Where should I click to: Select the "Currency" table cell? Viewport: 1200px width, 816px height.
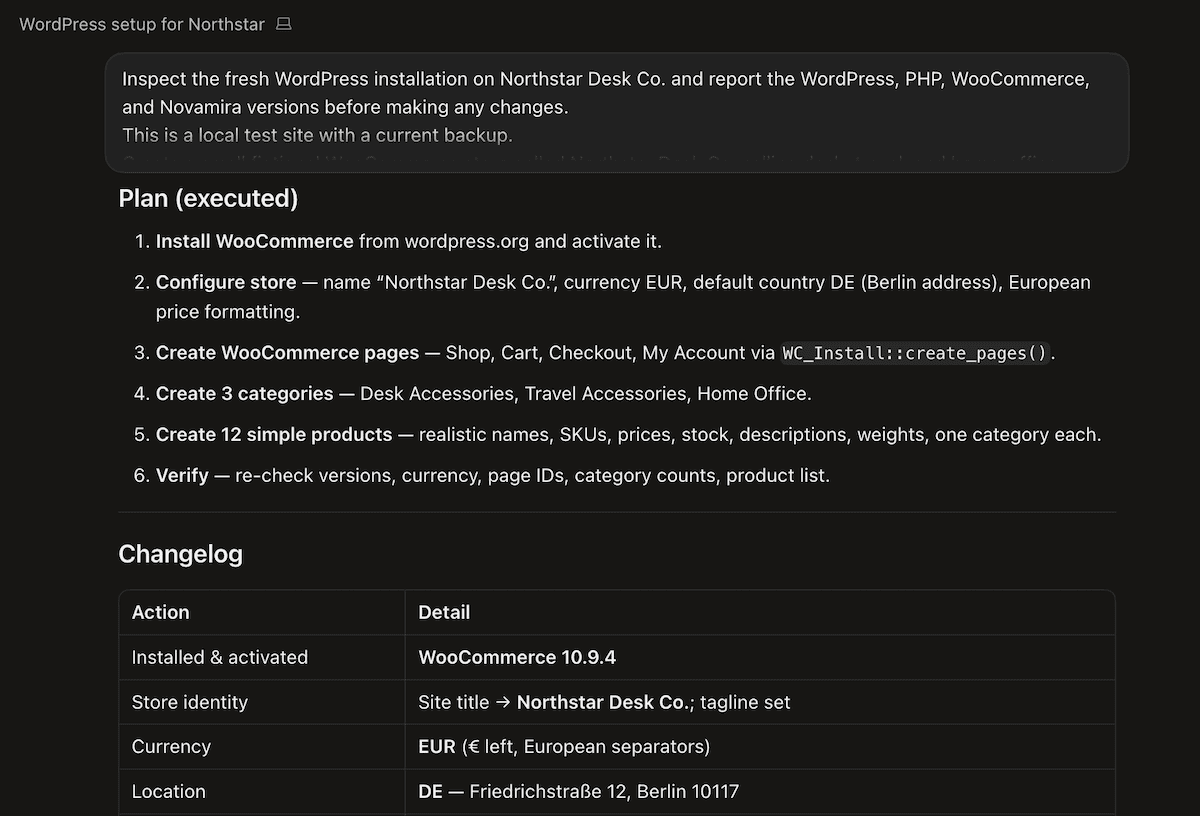point(262,747)
